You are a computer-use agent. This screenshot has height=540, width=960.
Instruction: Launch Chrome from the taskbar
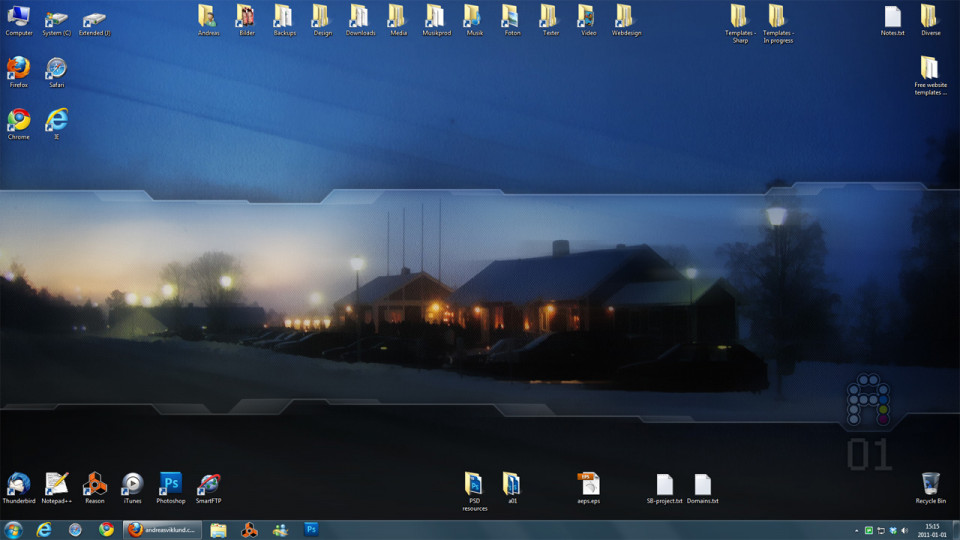[106, 530]
